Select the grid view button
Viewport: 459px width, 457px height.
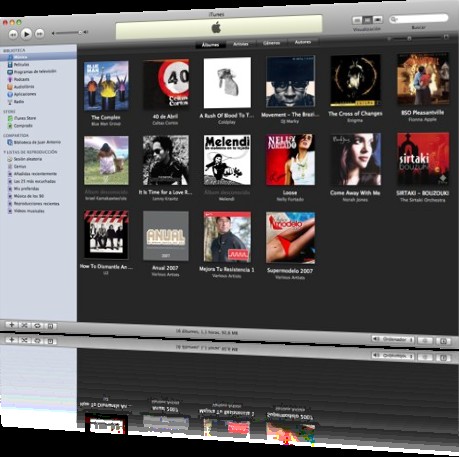(367, 20)
